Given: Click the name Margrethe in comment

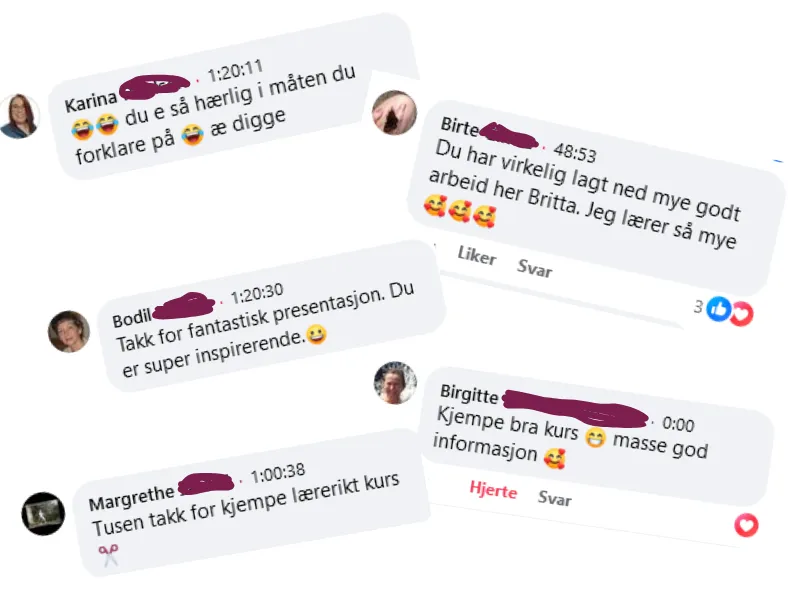Looking at the screenshot, I should pyautogui.click(x=131, y=496).
